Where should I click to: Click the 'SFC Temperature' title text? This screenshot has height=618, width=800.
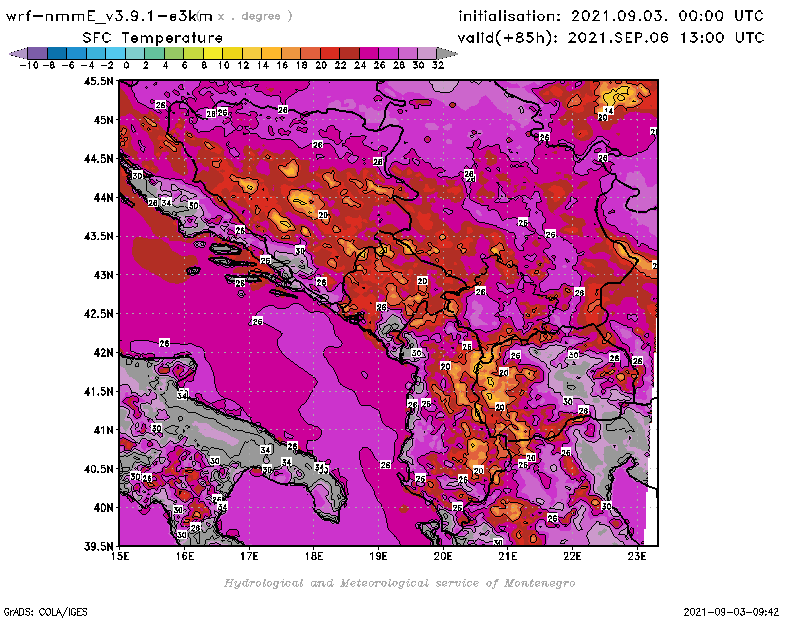click(x=153, y=38)
